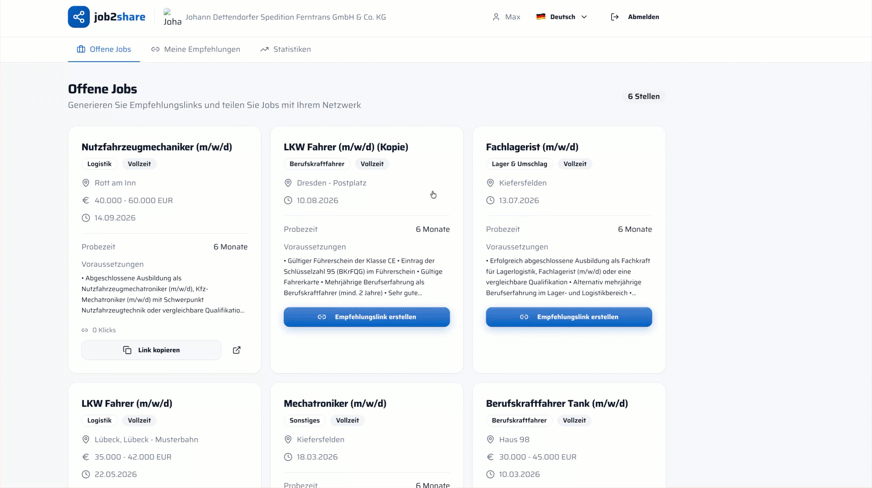Click the Max user profile icon

click(496, 17)
